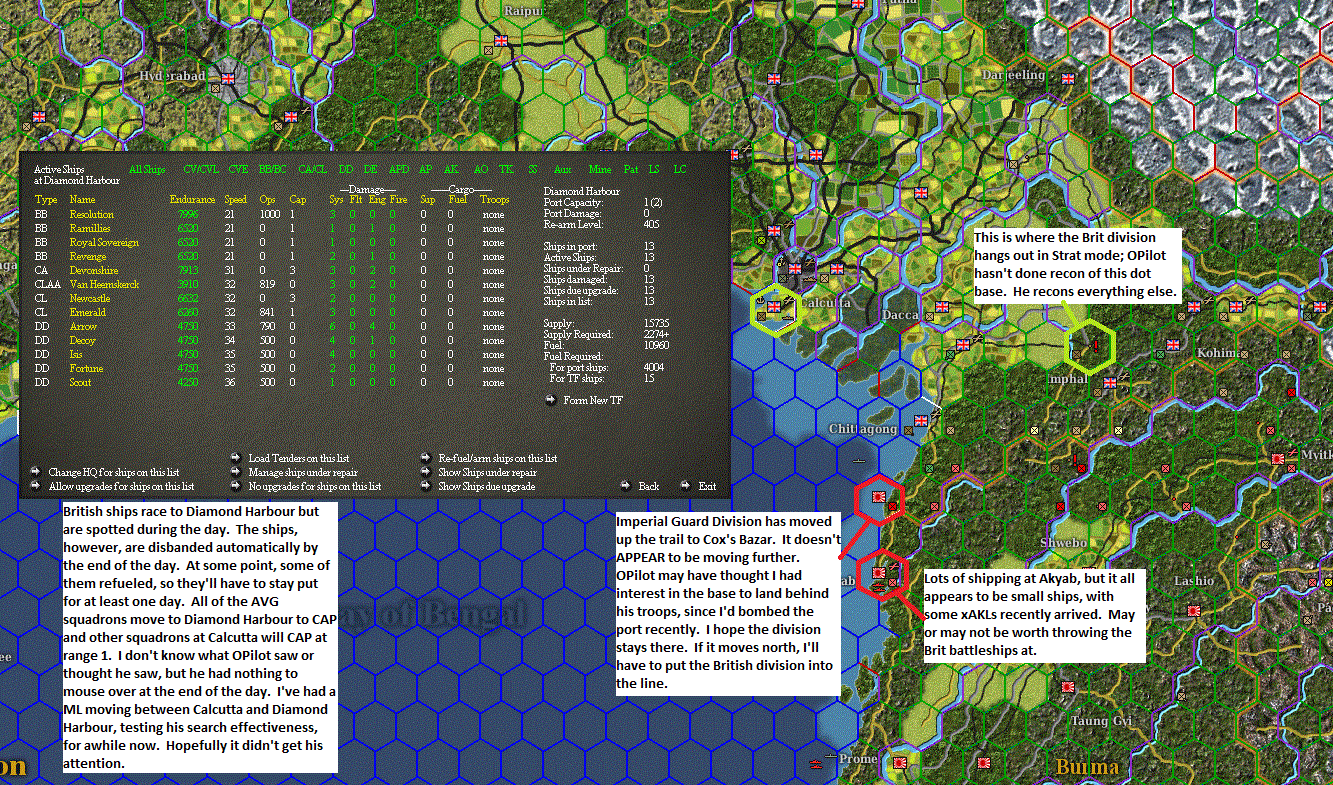
Task: Sort ships by the Name column header
Action: (82, 200)
